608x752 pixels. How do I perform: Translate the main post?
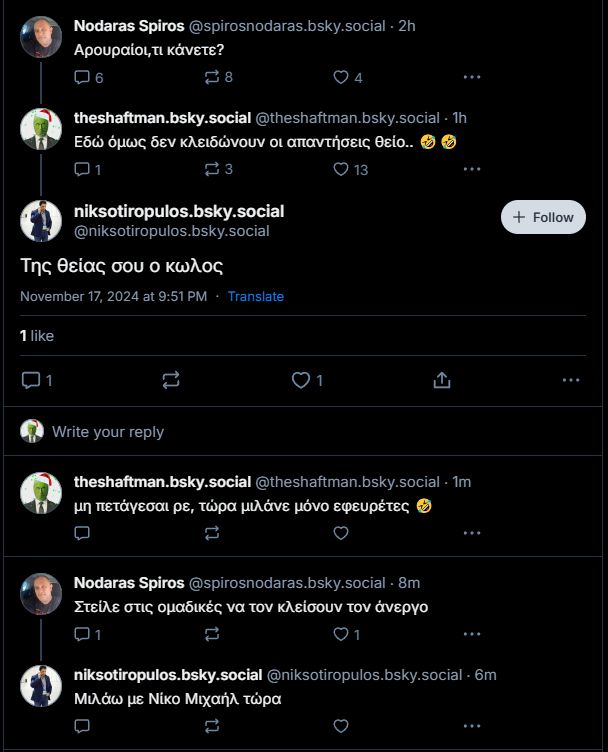coord(255,296)
